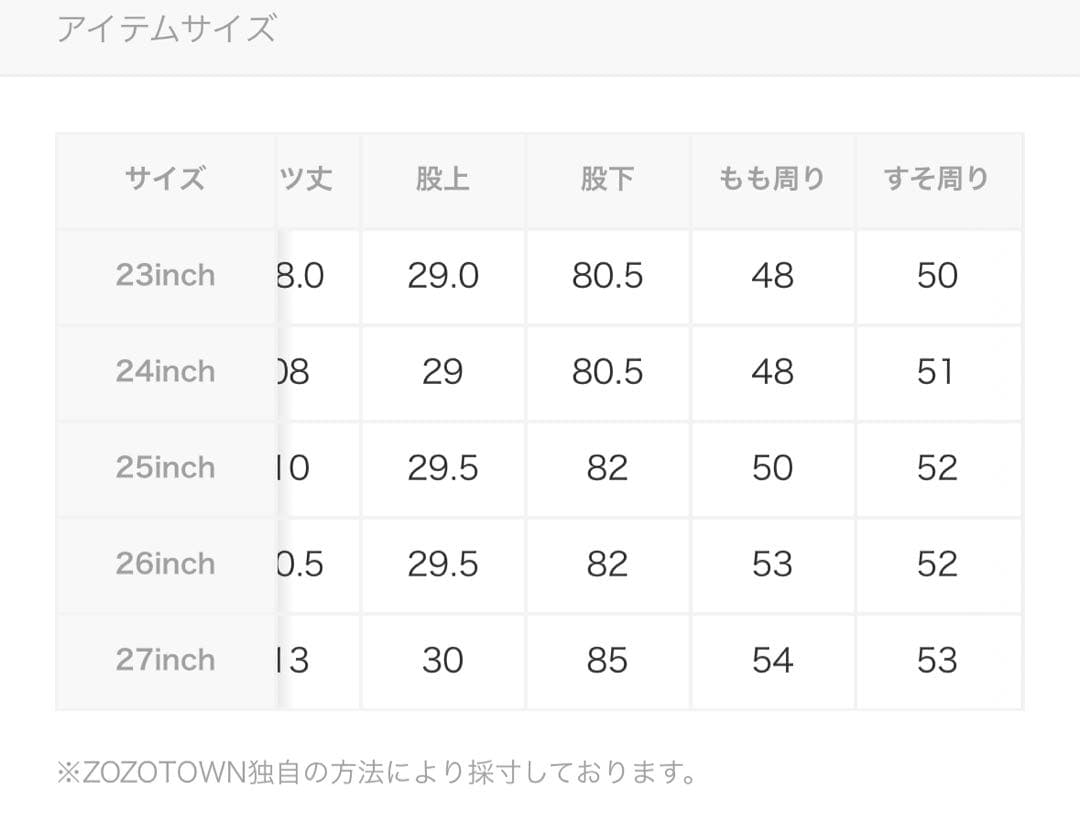Select the もも周り column header
Screen dimensions: 1080x833
[x=772, y=179]
